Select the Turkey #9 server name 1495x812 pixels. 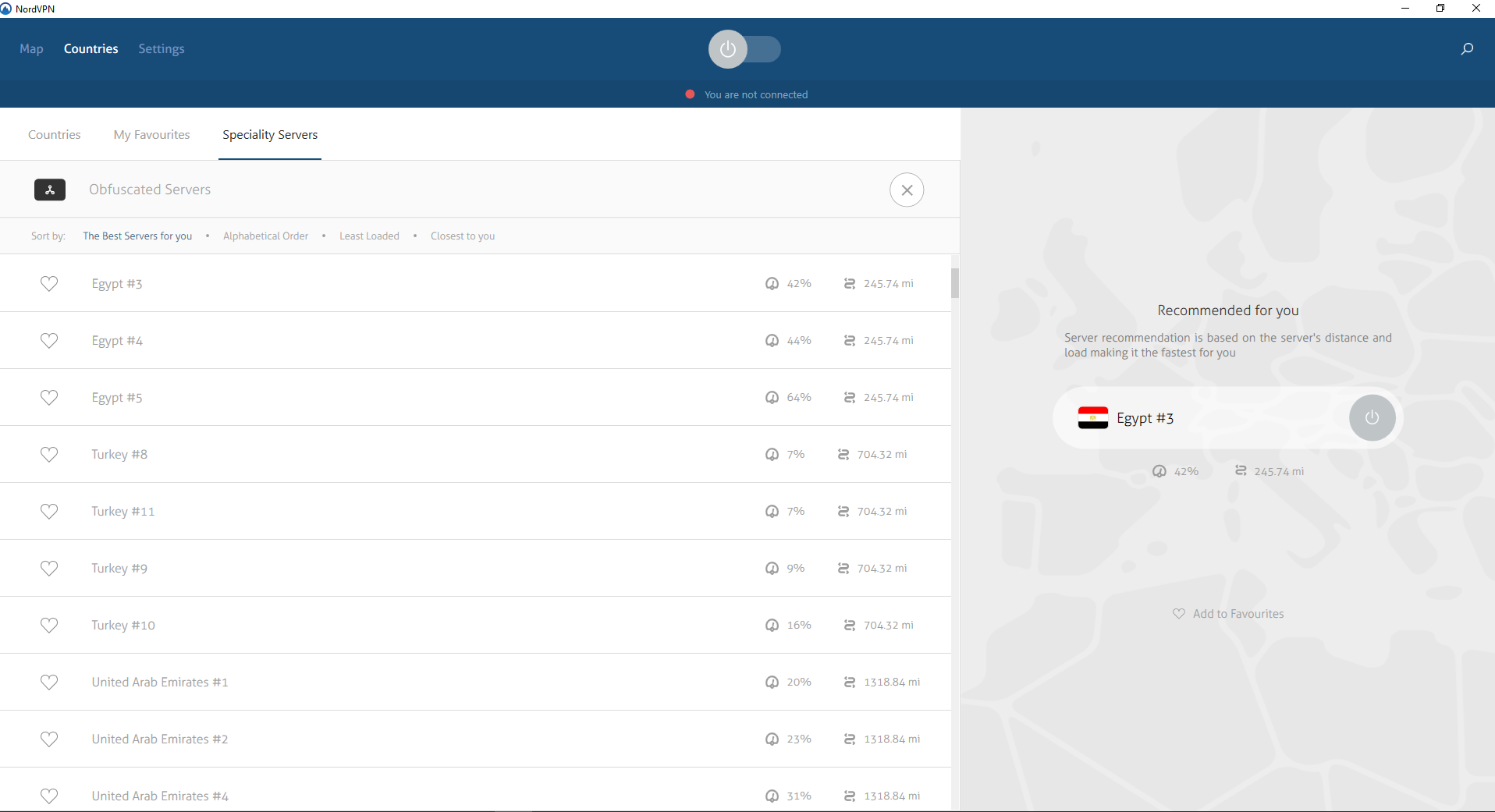point(119,569)
